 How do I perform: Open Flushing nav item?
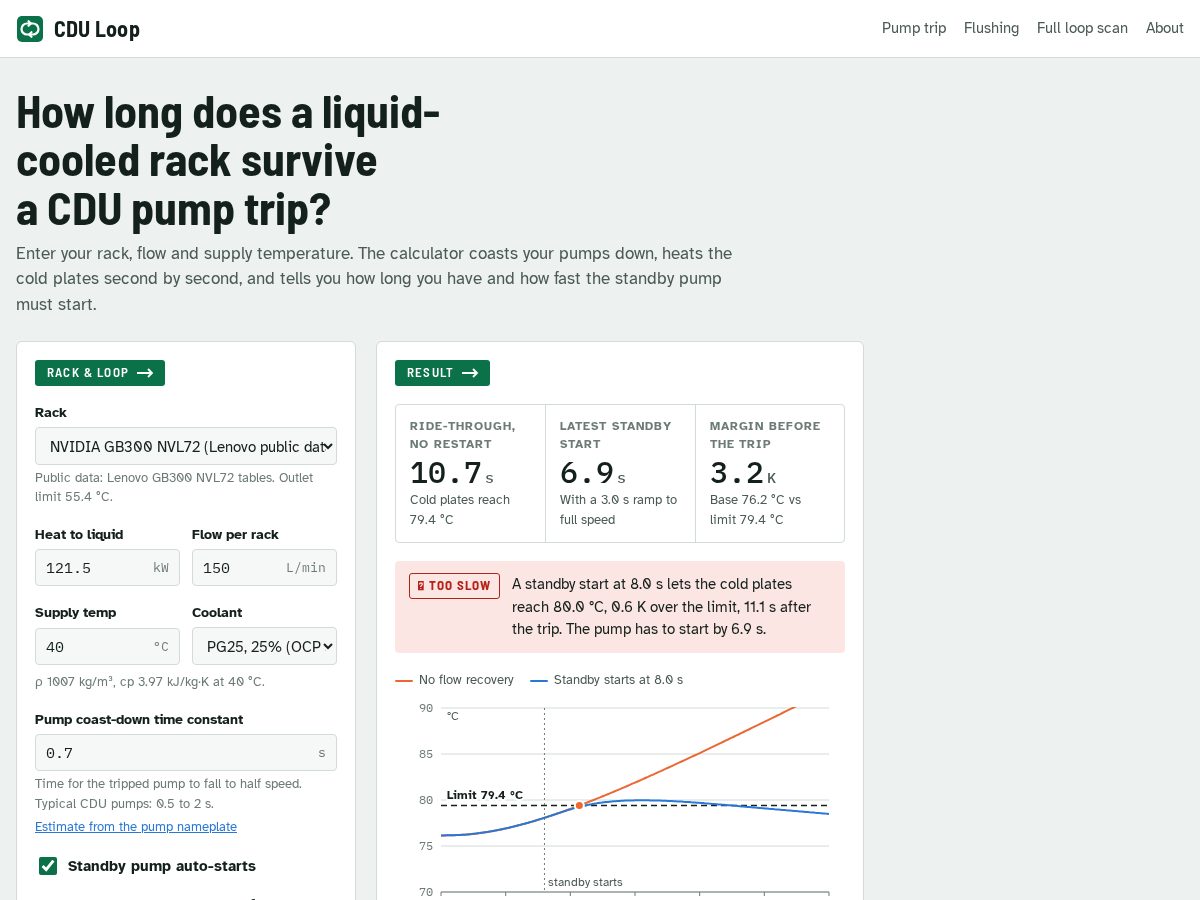tap(991, 28)
